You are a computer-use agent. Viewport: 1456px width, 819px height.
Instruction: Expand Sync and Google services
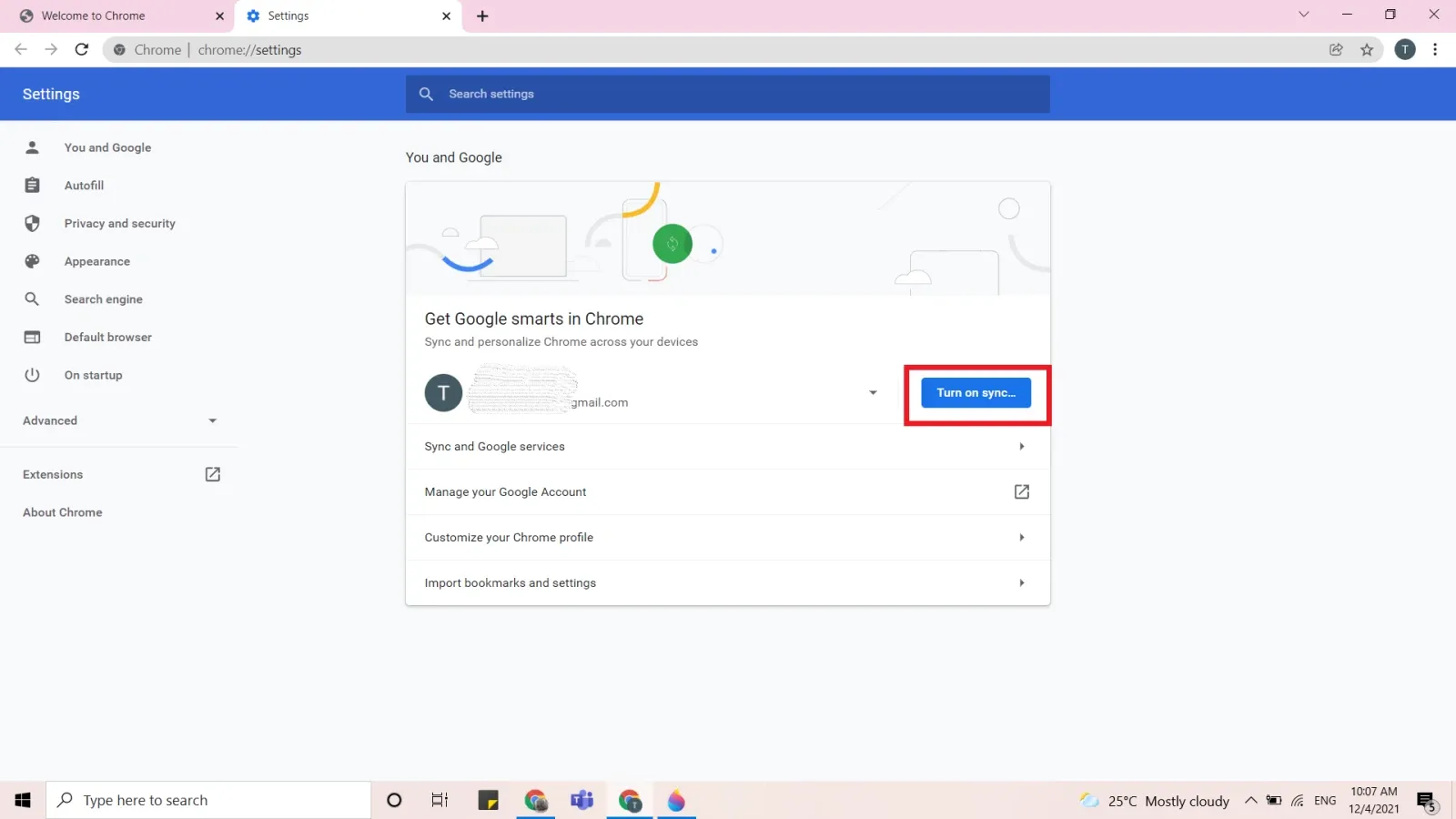point(728,447)
